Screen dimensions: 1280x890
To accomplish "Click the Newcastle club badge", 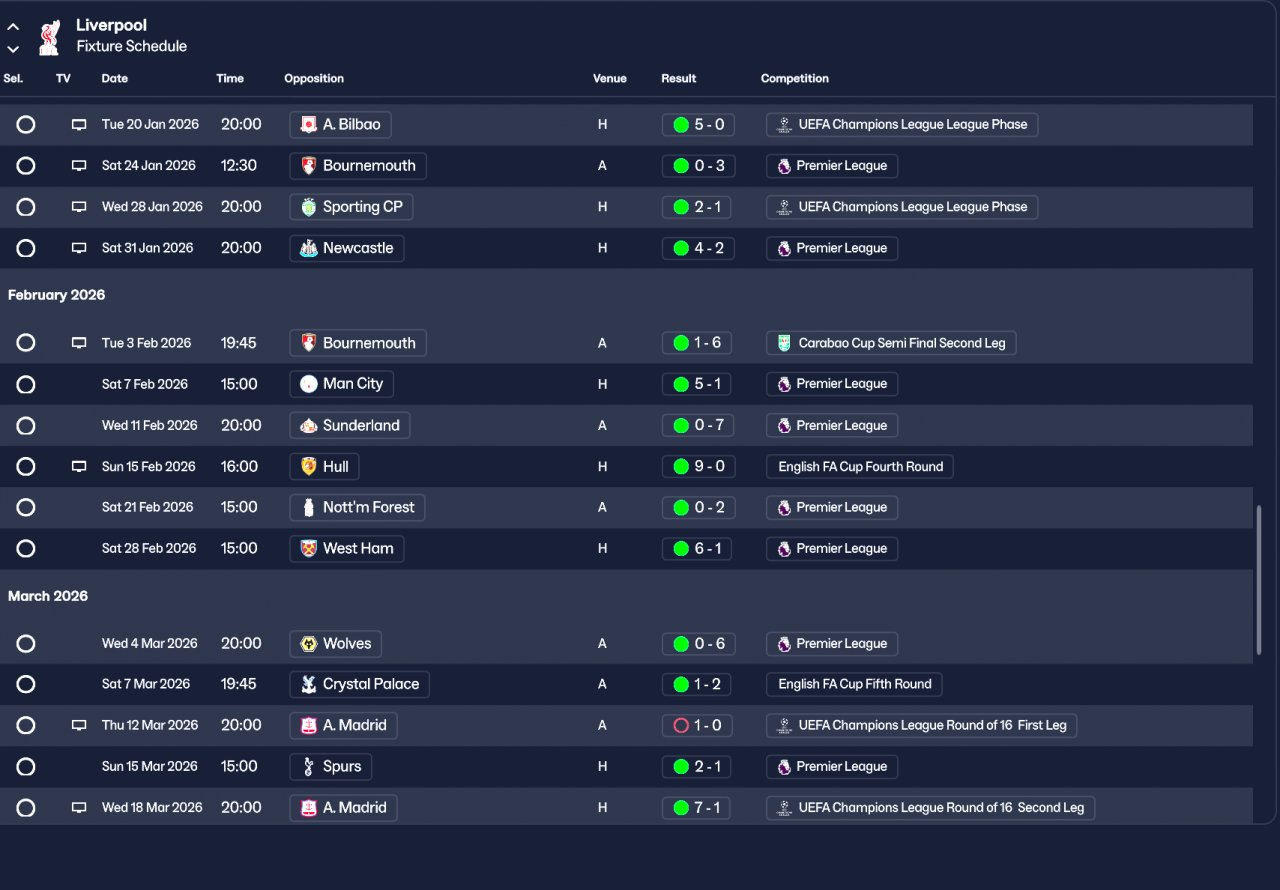I will pos(309,248).
